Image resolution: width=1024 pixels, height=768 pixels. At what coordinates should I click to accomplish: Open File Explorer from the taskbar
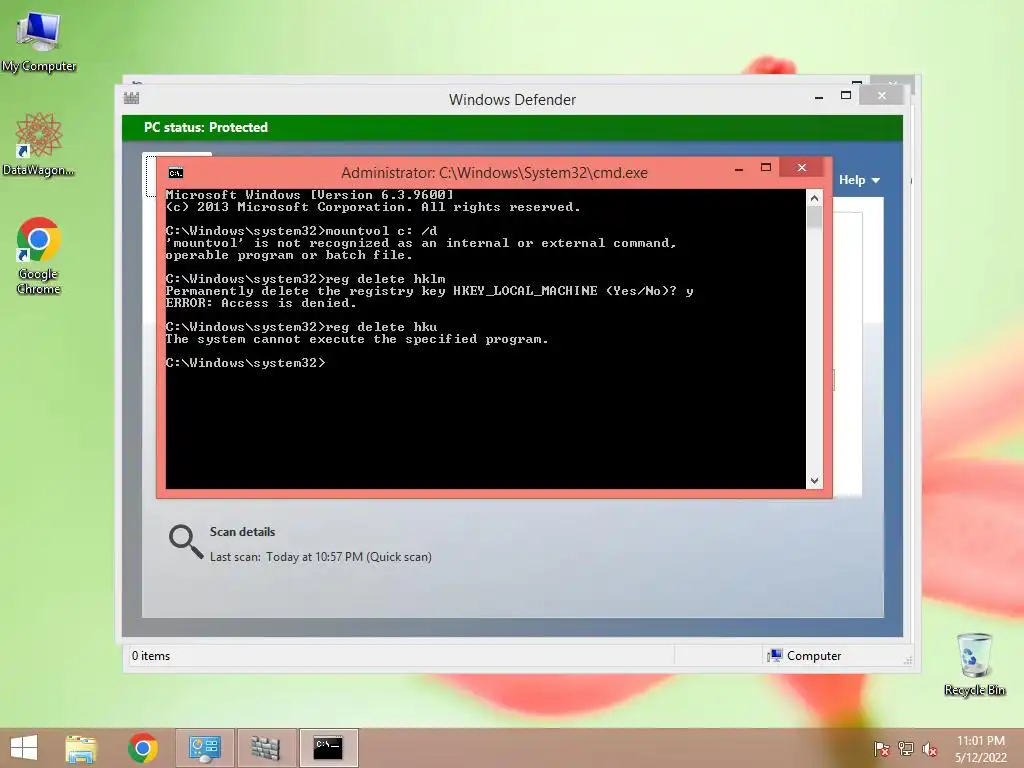pyautogui.click(x=81, y=748)
